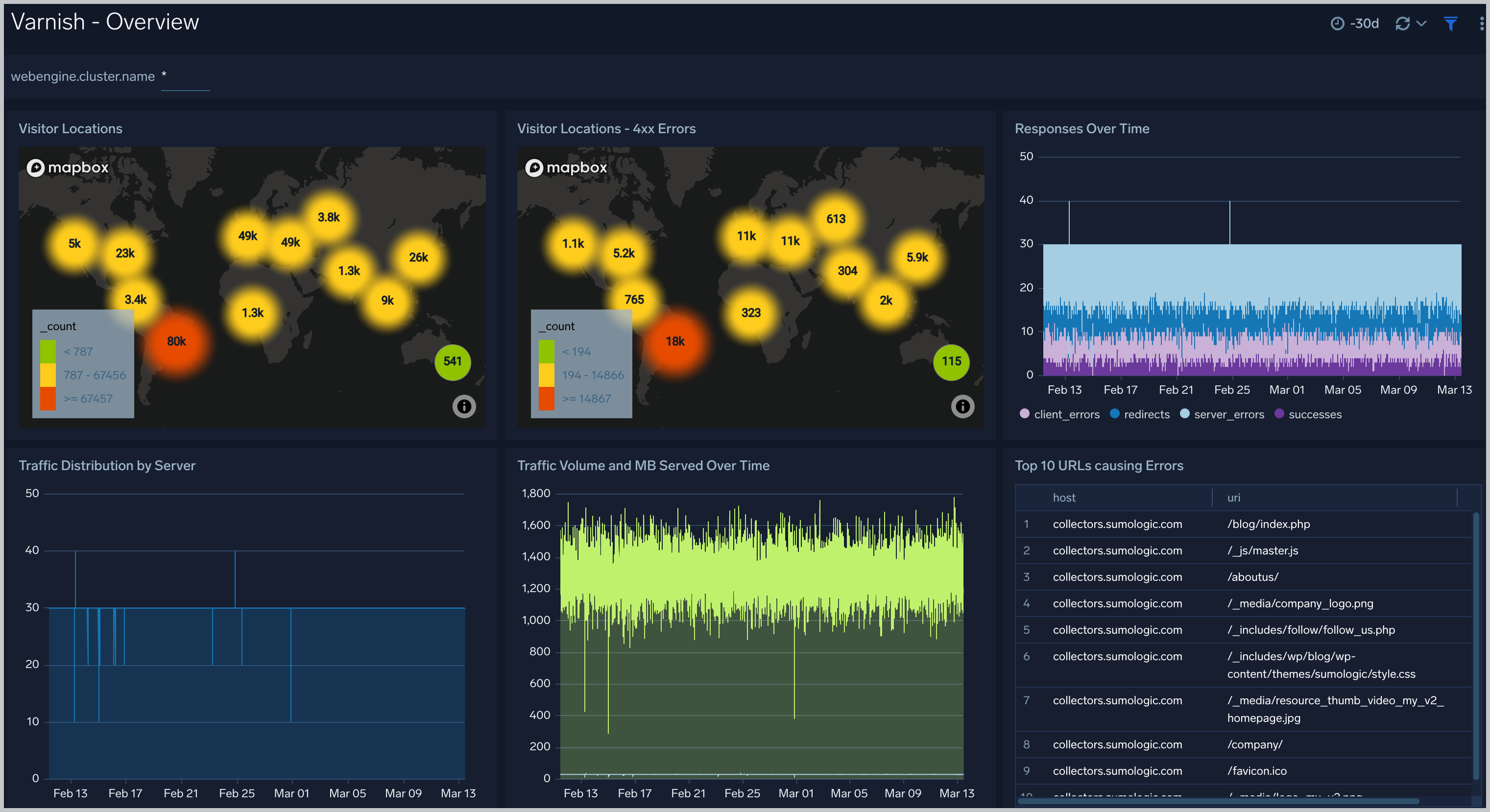Click the /company/ uri cell
The height and width of the screenshot is (812, 1490).
[1254, 745]
